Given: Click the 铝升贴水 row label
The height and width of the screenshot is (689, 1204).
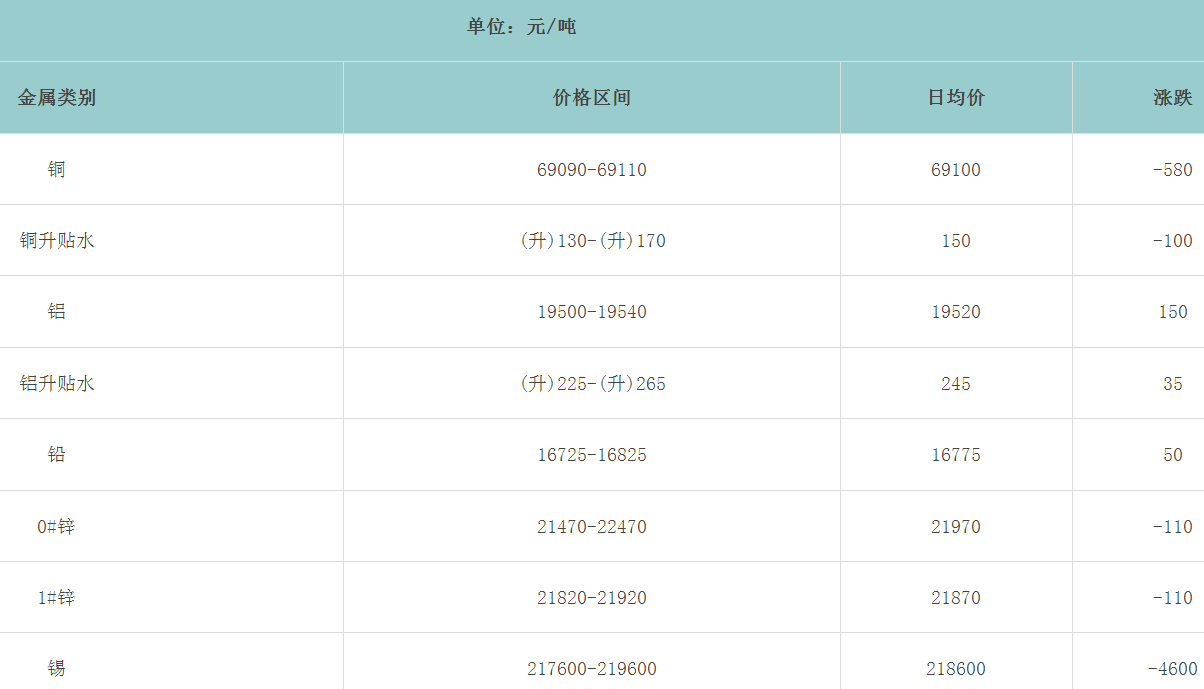Looking at the screenshot, I should tap(57, 384).
